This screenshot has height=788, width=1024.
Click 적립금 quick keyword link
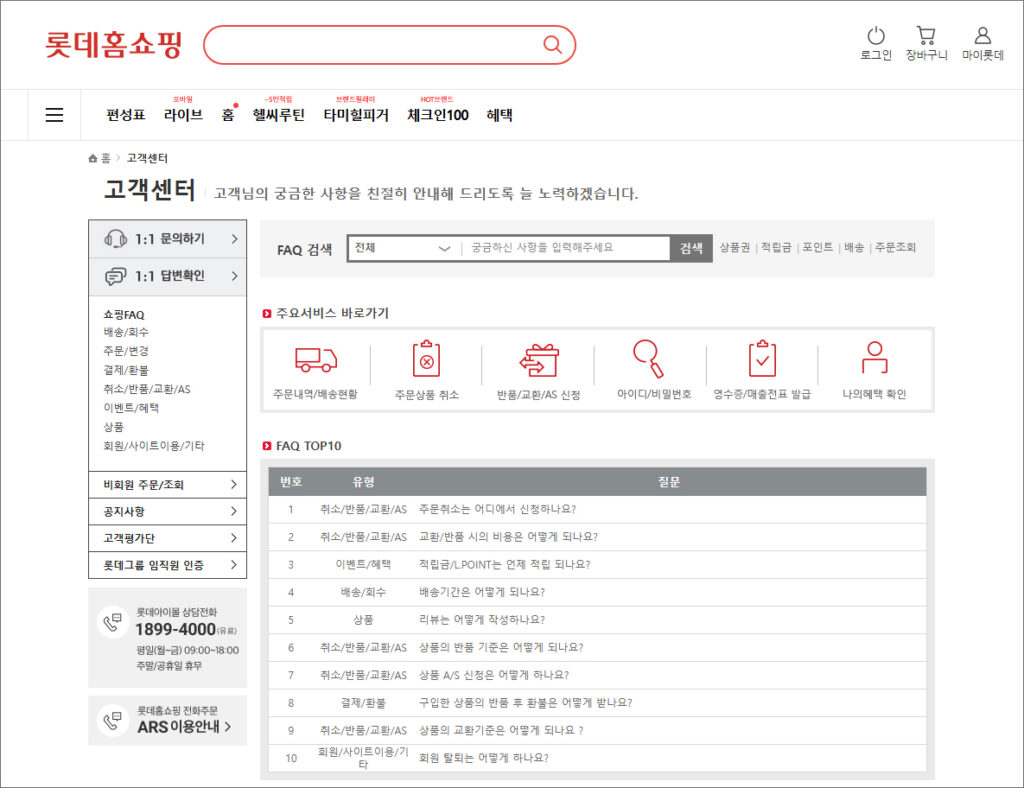(776, 247)
